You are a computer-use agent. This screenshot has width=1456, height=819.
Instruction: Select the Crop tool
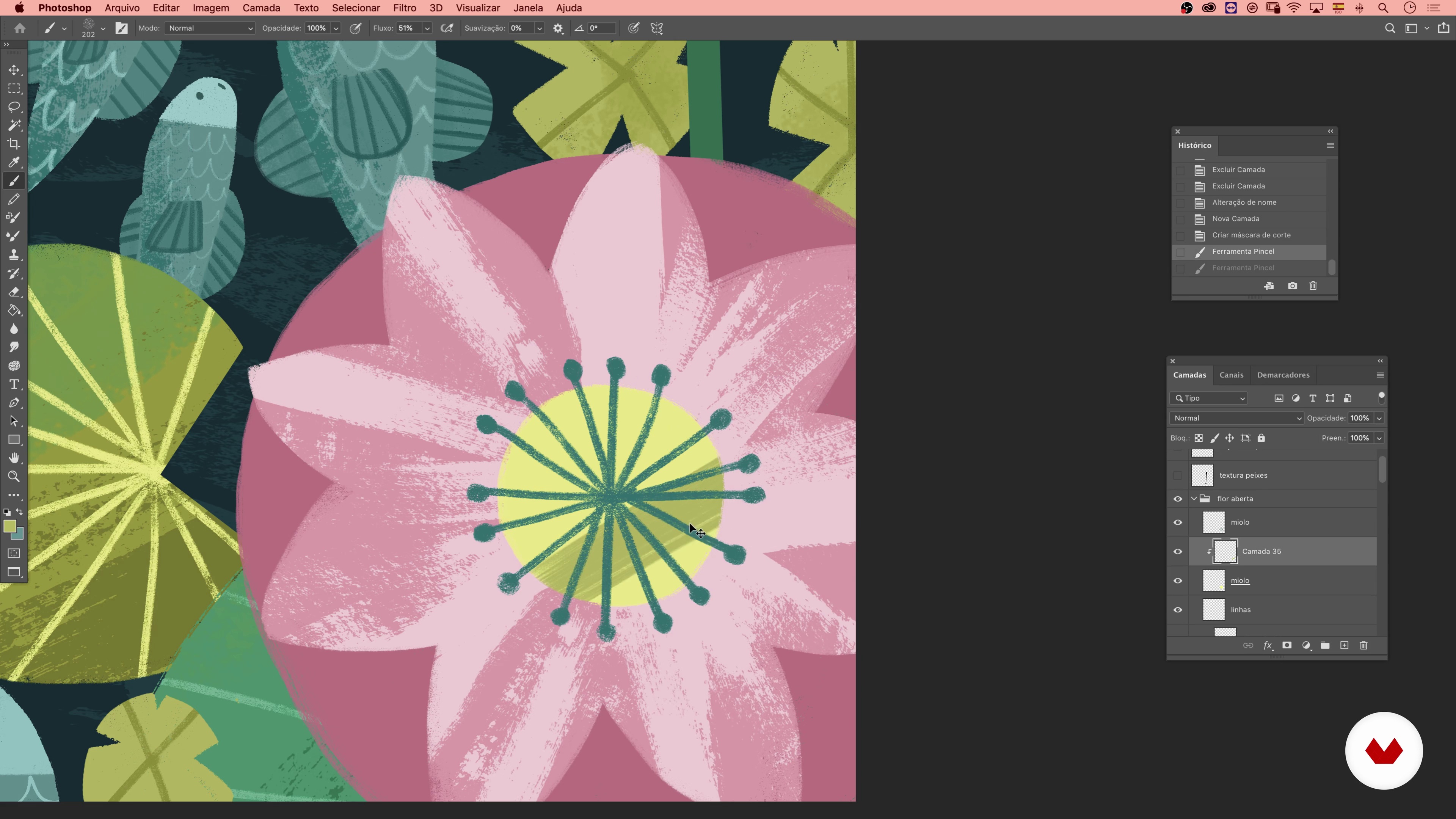coord(14,144)
